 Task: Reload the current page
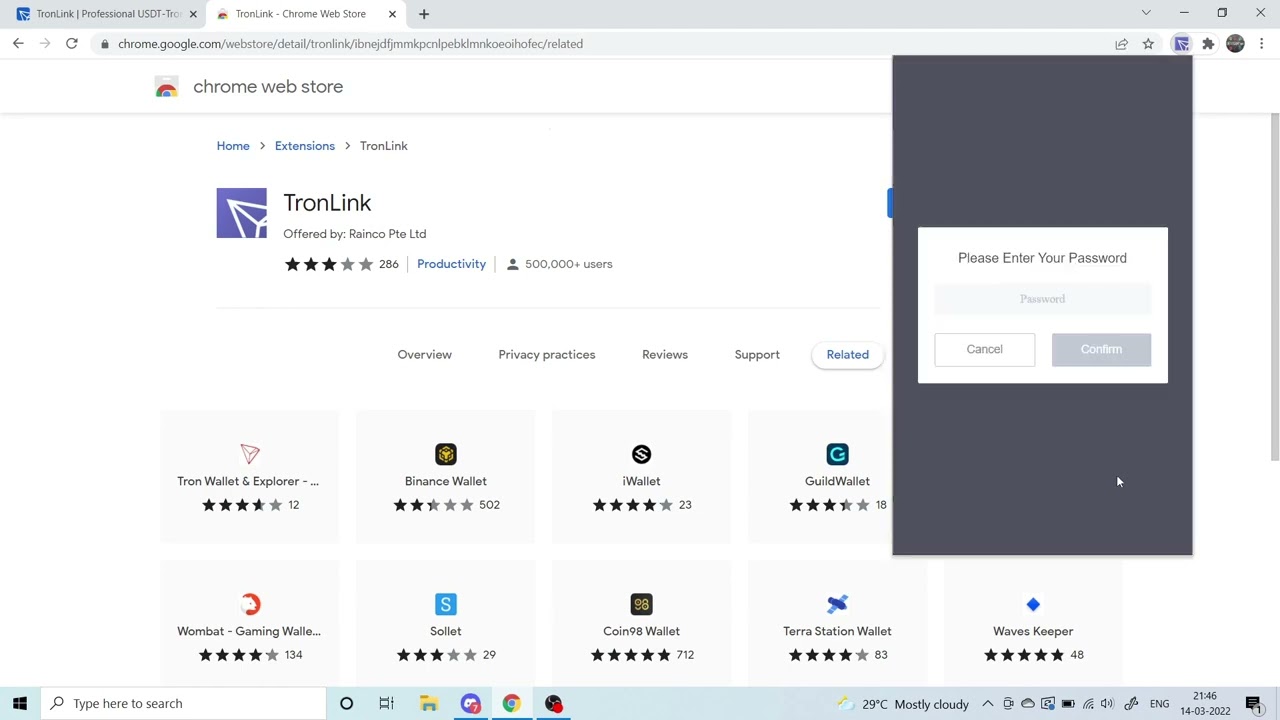[72, 44]
